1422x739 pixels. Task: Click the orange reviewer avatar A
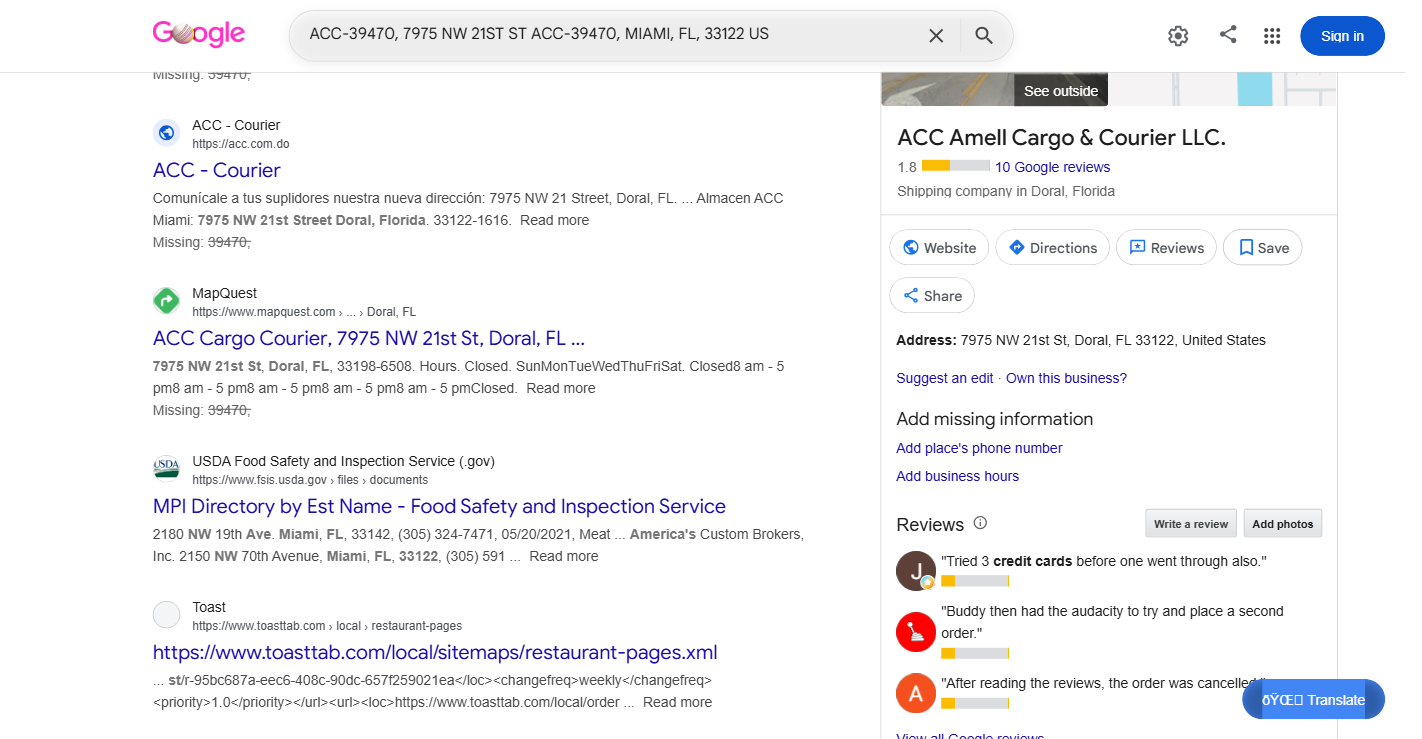[x=916, y=693]
